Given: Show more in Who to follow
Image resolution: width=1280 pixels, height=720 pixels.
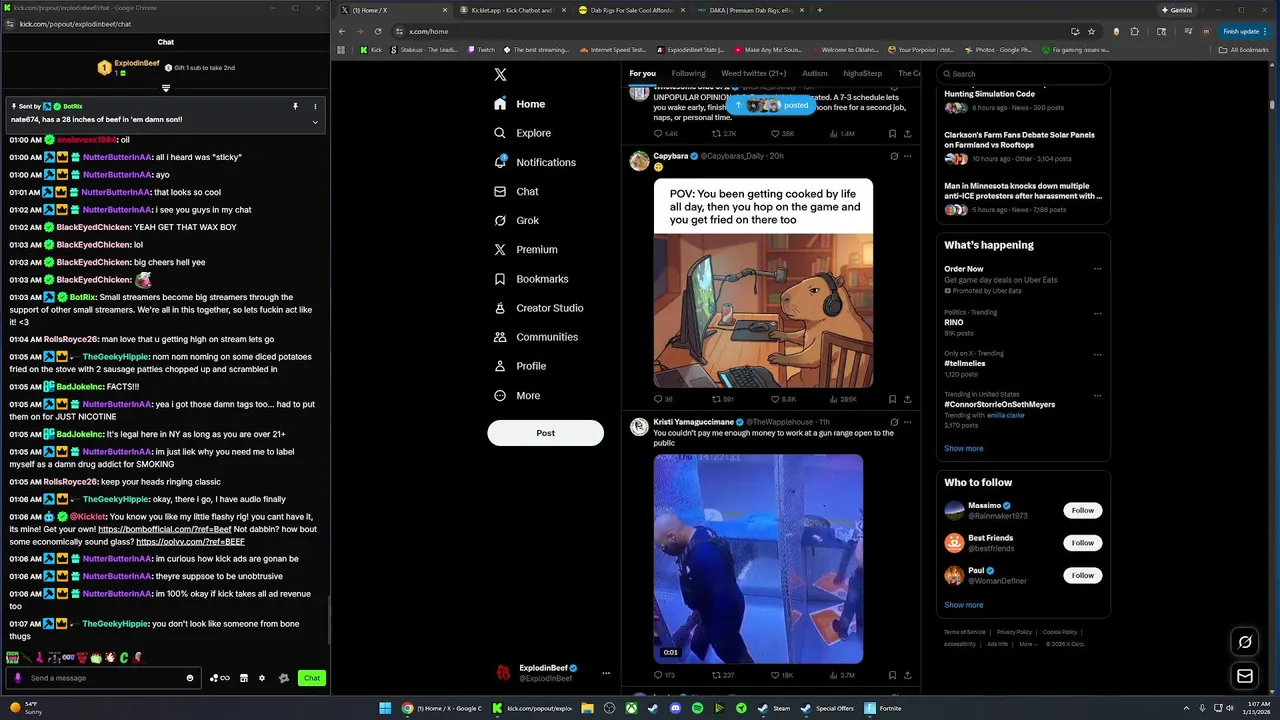Looking at the screenshot, I should (x=963, y=605).
